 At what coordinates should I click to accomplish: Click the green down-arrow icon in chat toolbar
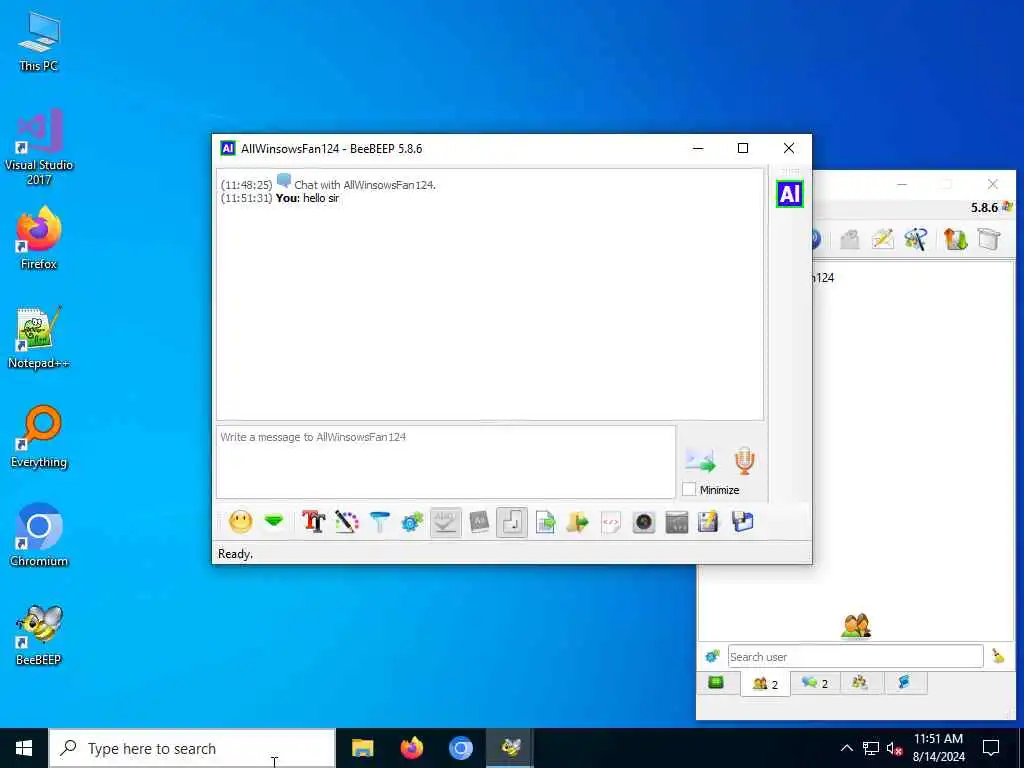click(274, 521)
